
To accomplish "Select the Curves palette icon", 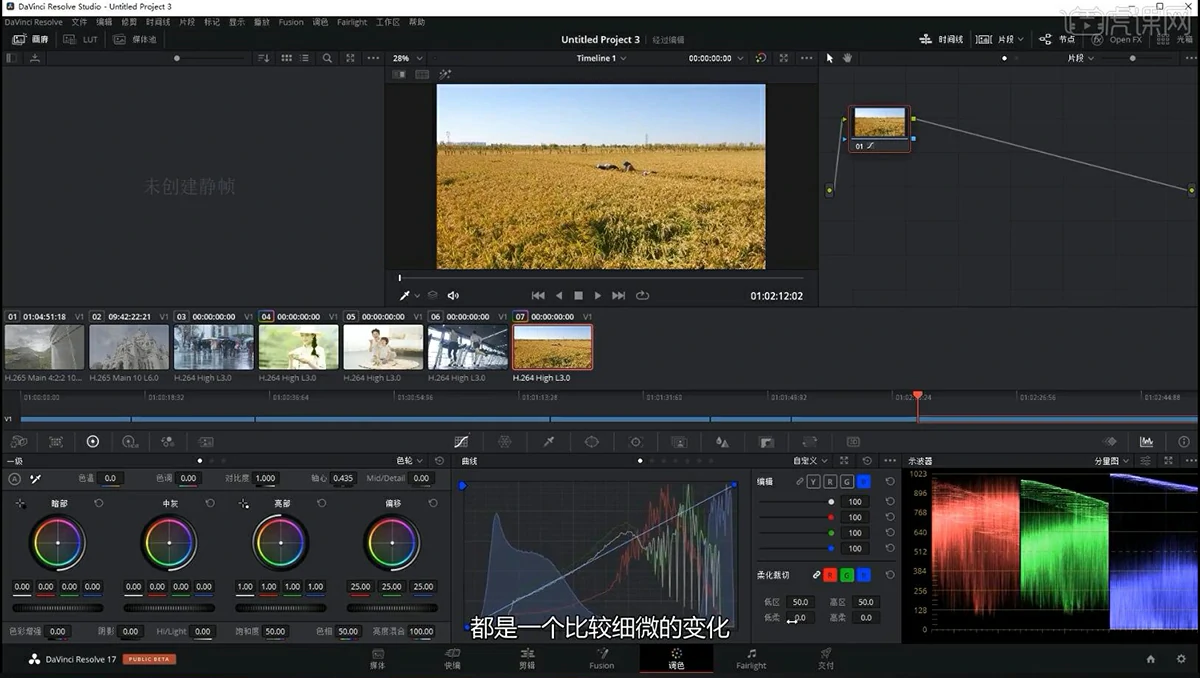I will [x=461, y=441].
